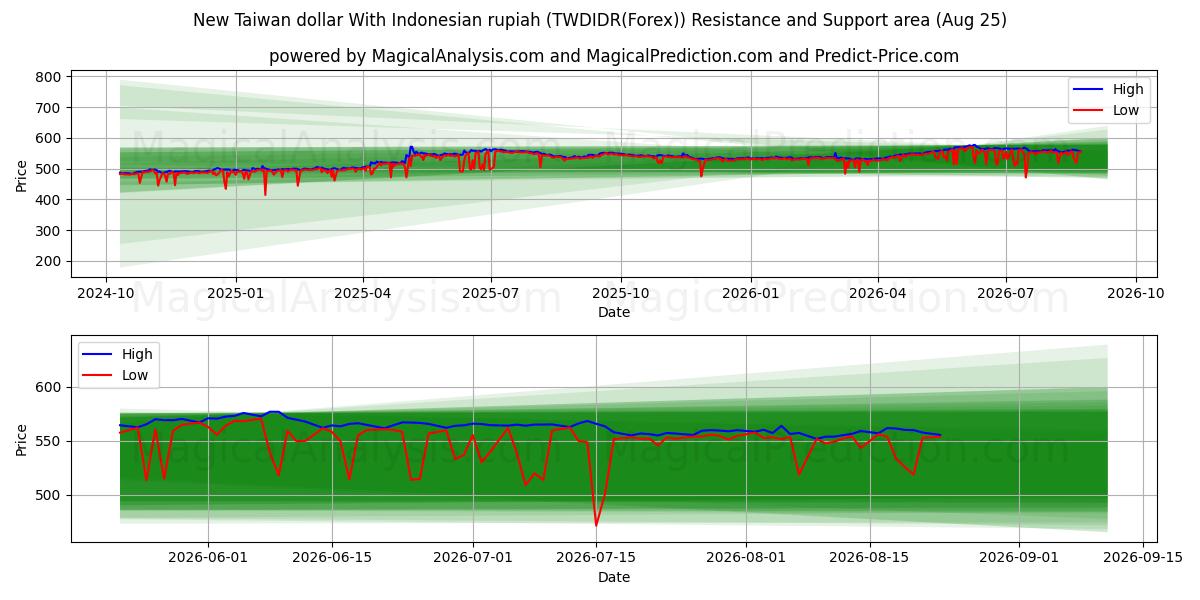Click the upper chart 'Price' axis label

tap(22, 176)
